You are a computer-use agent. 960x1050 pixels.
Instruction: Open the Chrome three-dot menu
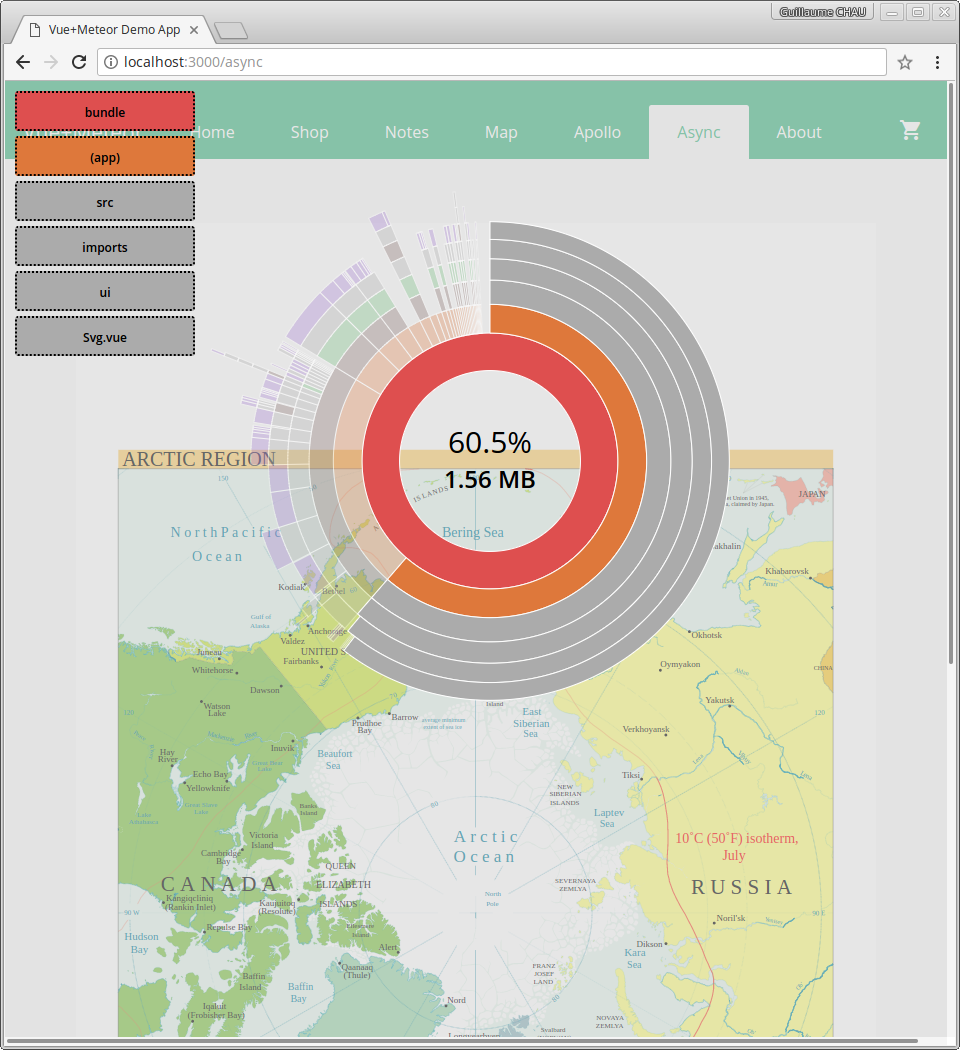(x=937, y=62)
